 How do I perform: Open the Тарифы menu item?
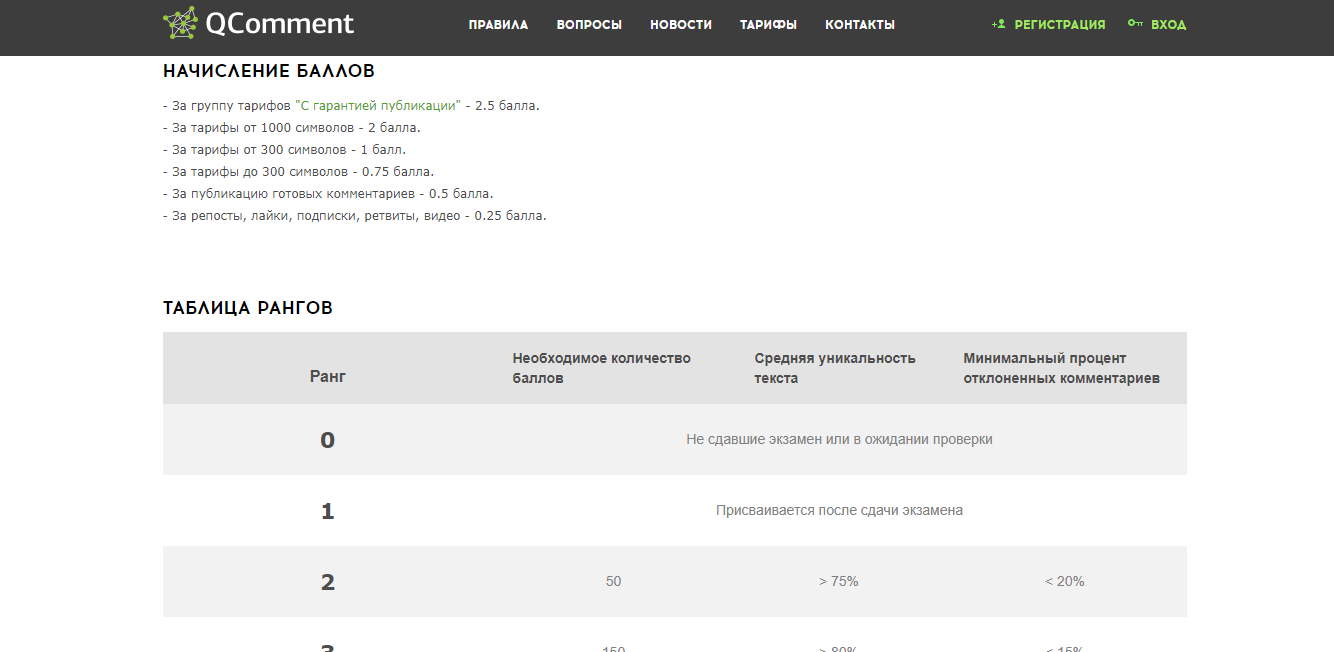click(x=768, y=25)
